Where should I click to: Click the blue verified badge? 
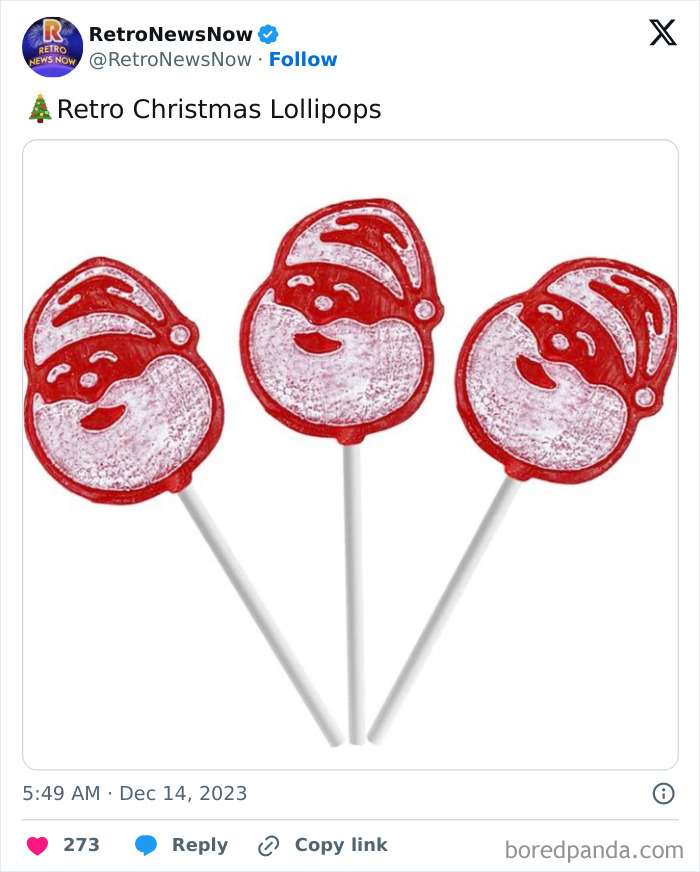268,32
